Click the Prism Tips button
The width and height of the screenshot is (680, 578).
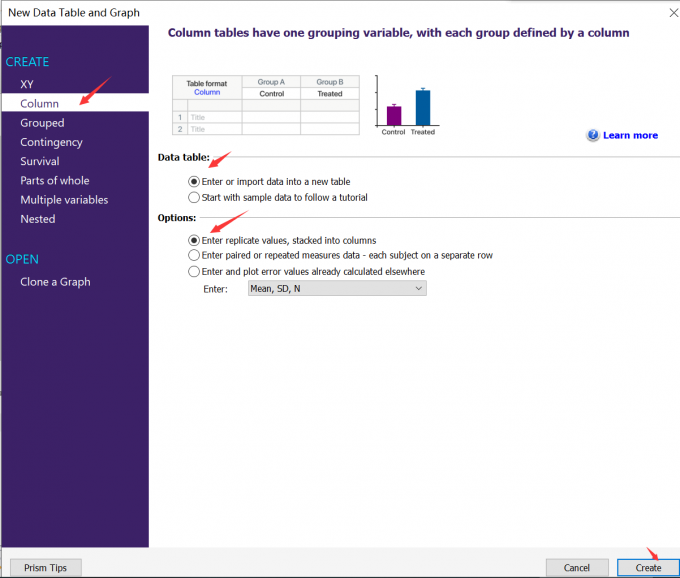[46, 568]
